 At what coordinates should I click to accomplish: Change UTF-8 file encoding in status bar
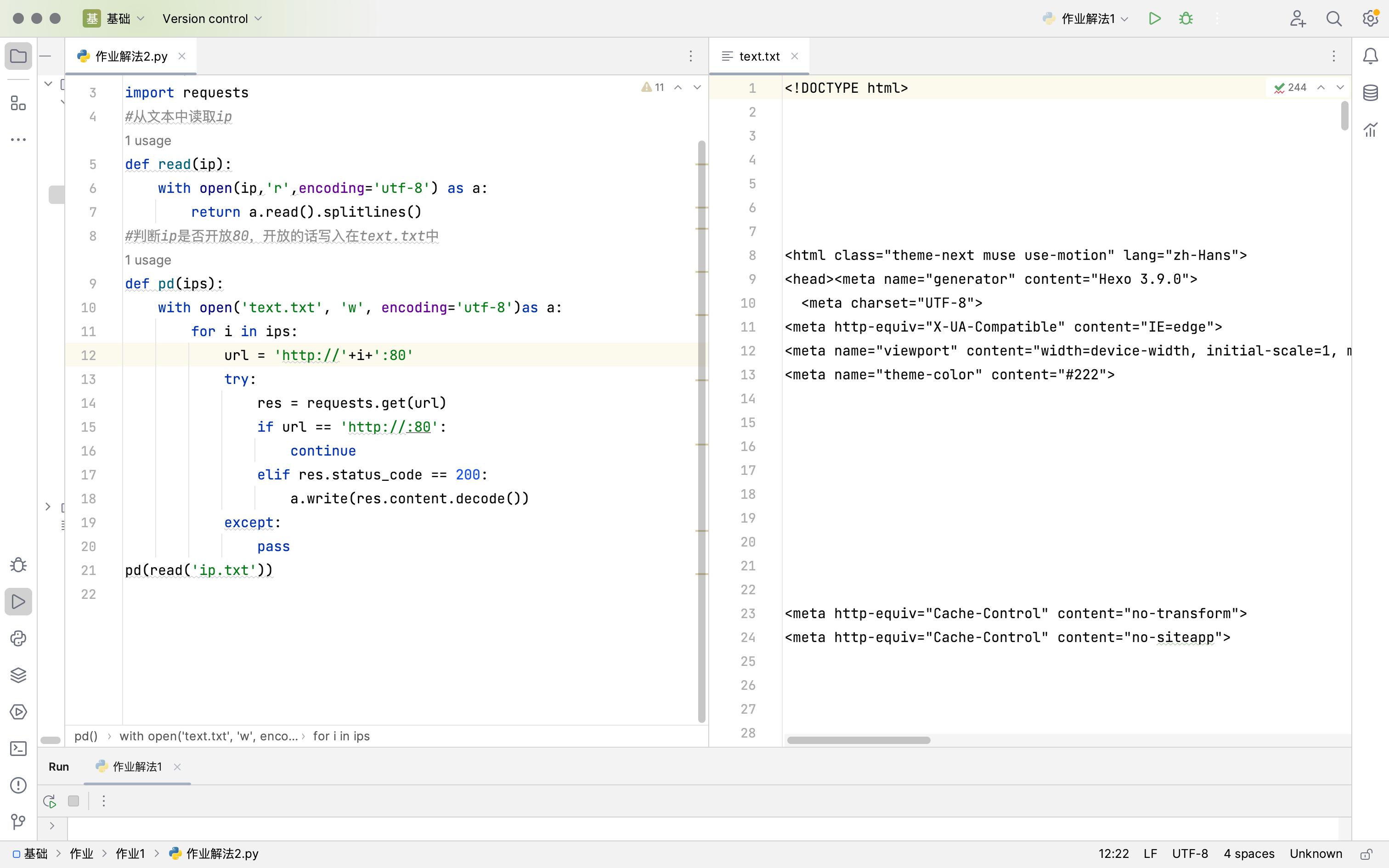1190,854
